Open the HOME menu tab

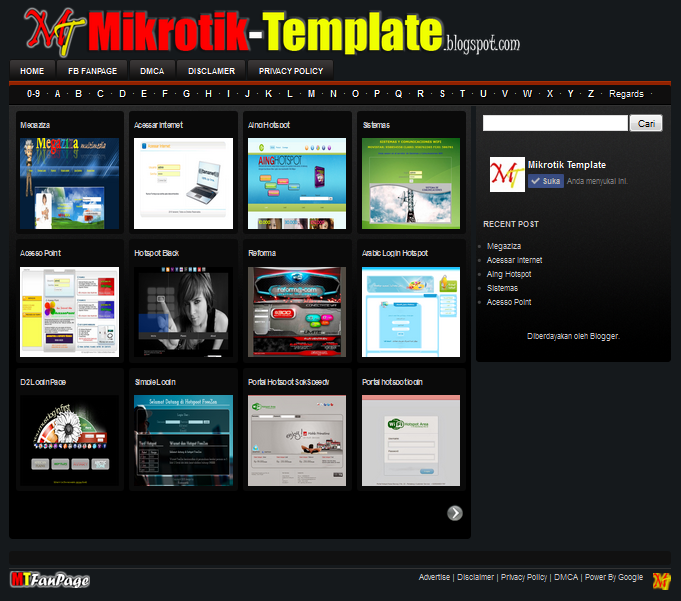tap(32, 71)
